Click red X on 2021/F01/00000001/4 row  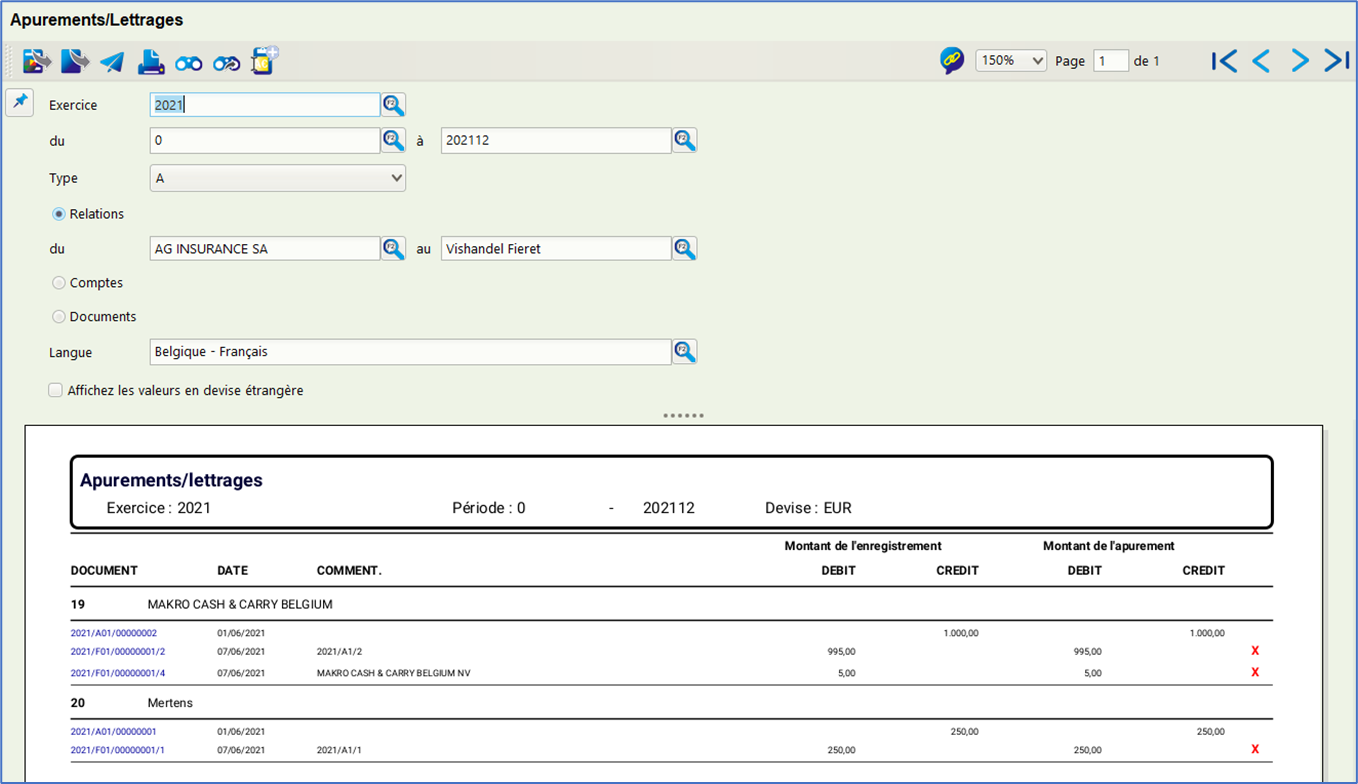coord(1255,673)
